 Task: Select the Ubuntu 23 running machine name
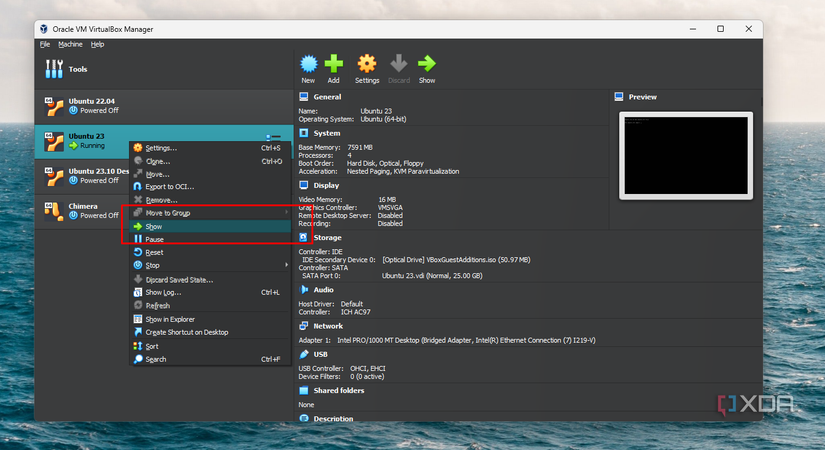[86, 136]
